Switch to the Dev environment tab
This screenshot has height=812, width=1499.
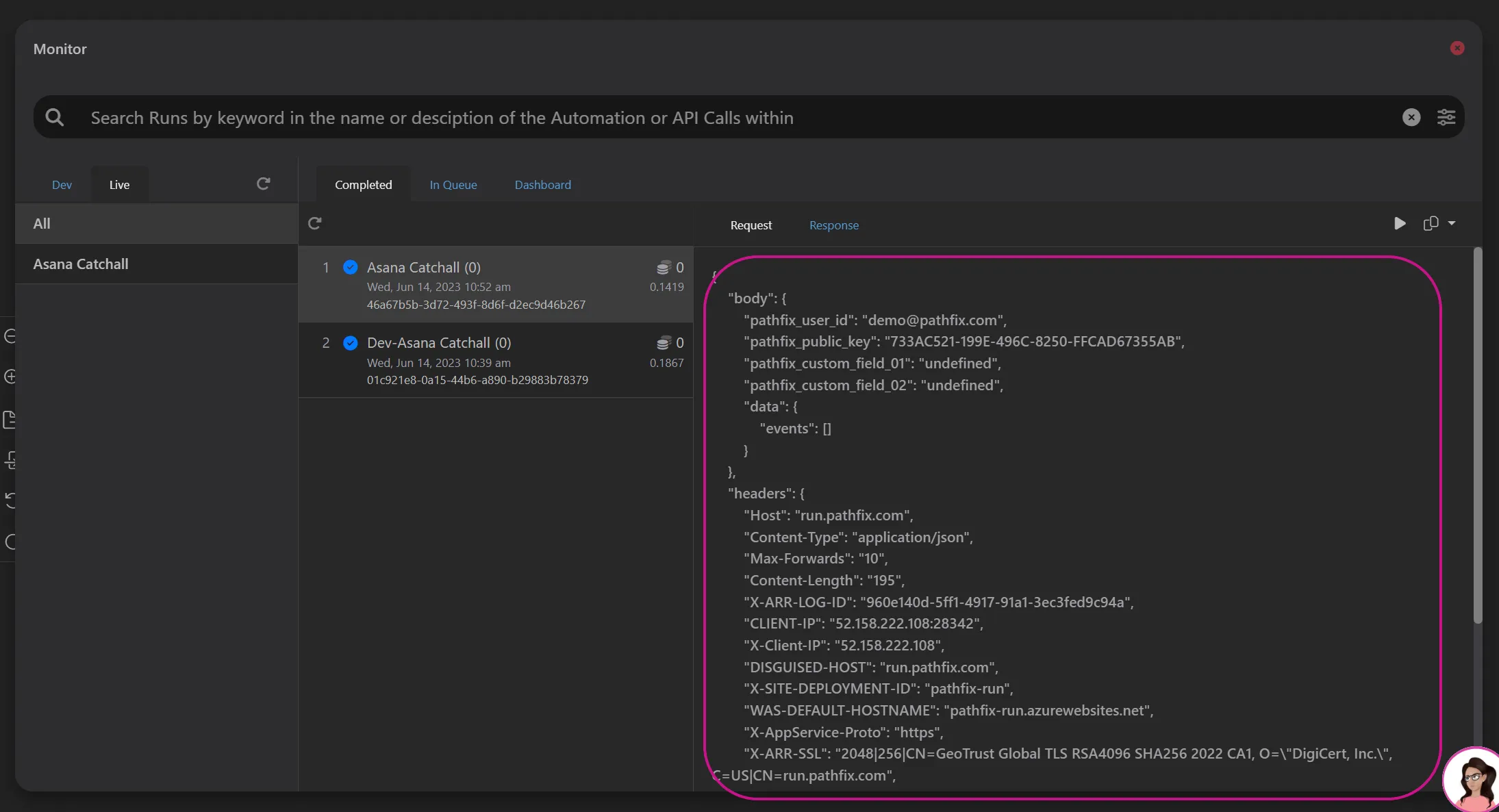pyautogui.click(x=62, y=185)
